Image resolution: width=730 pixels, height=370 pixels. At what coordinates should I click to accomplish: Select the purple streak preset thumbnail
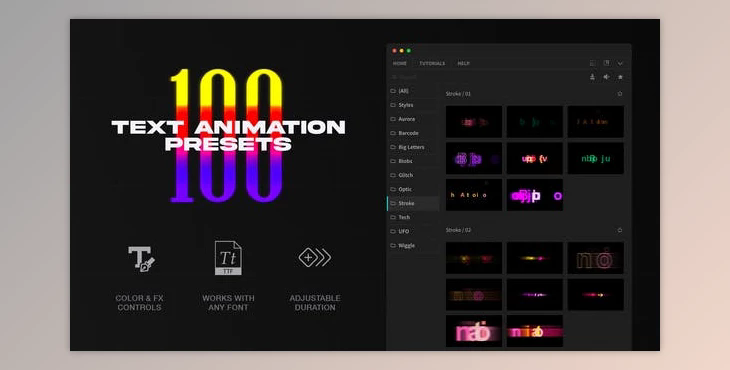coord(534,295)
